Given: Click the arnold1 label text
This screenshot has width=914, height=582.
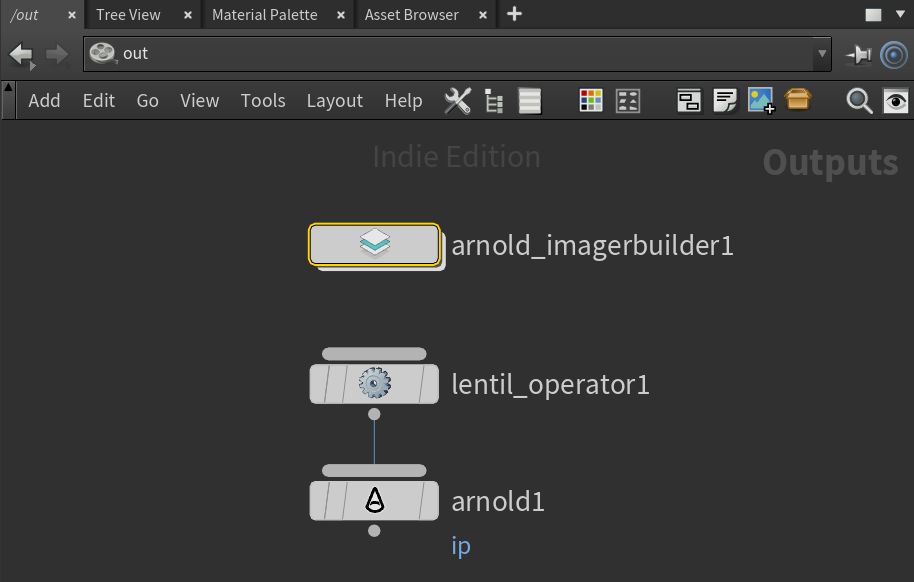Looking at the screenshot, I should pyautogui.click(x=498, y=502).
